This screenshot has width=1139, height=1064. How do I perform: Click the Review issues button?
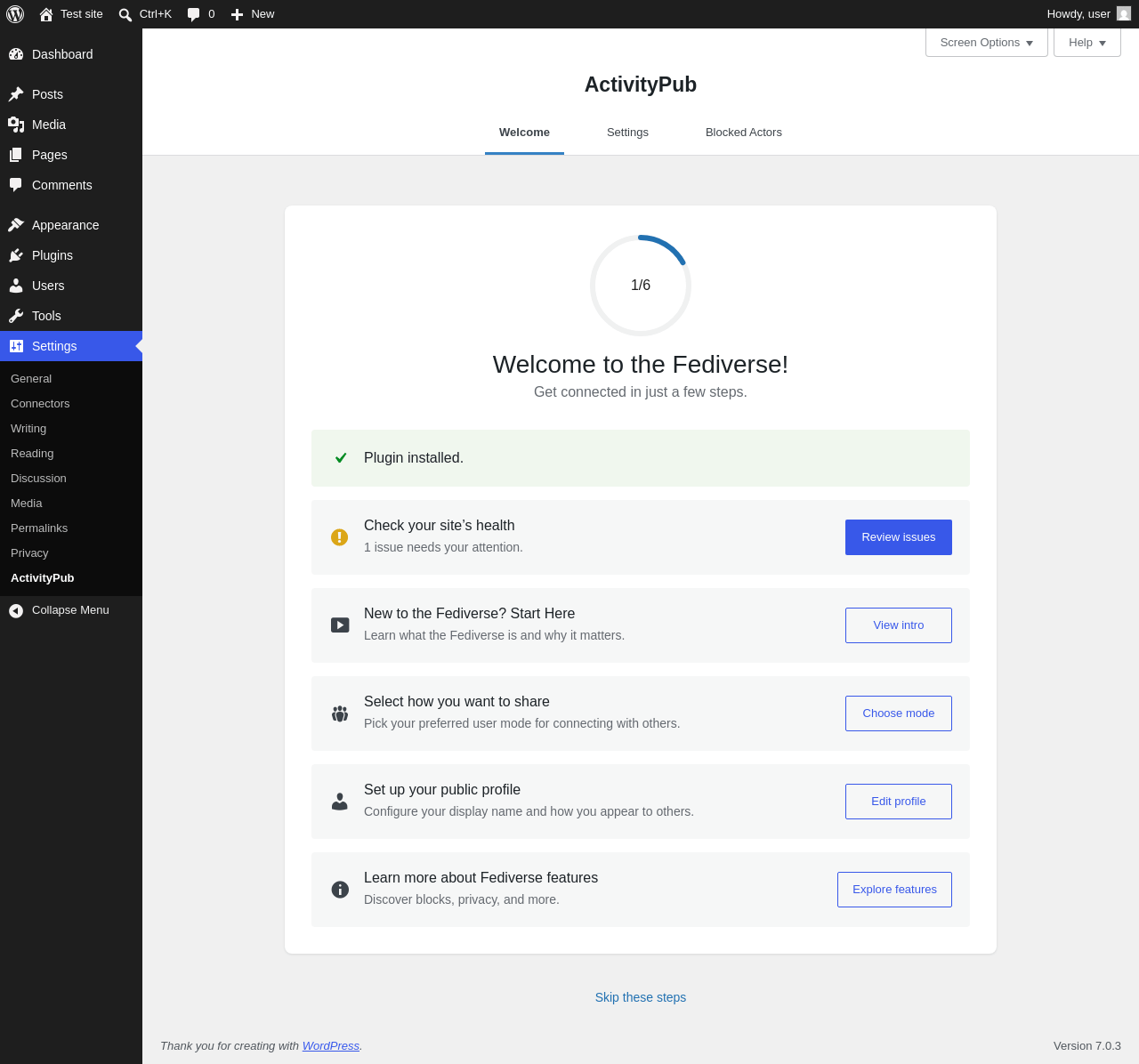click(x=899, y=537)
